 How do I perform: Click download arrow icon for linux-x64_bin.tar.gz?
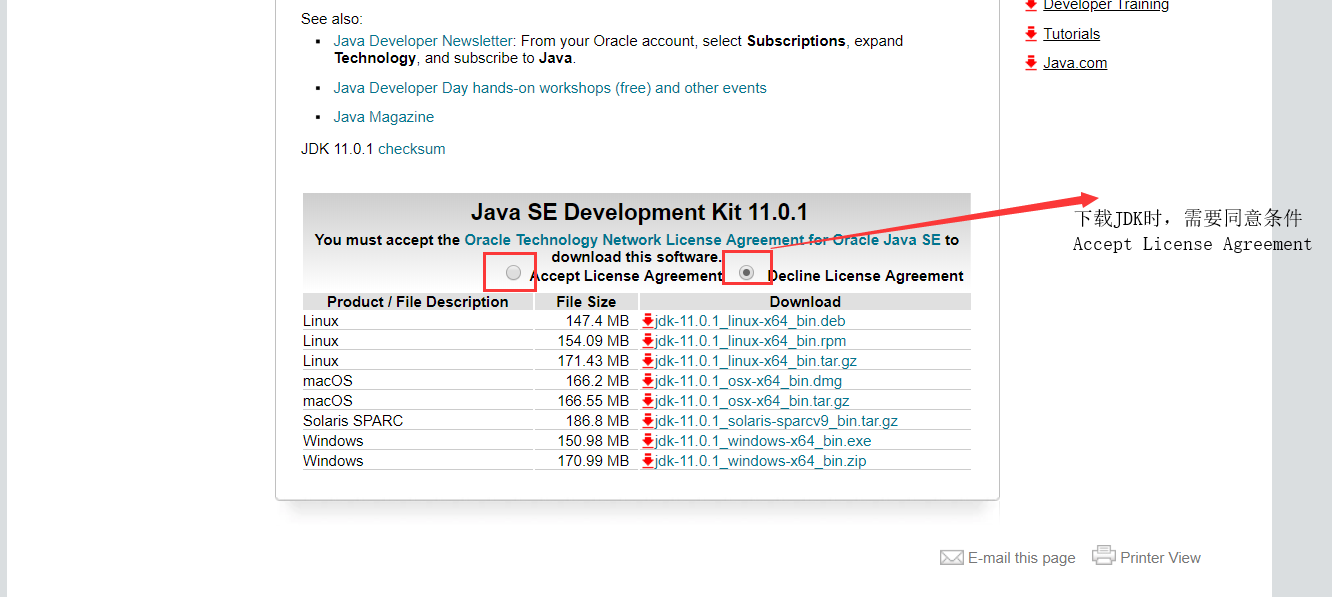tap(648, 361)
